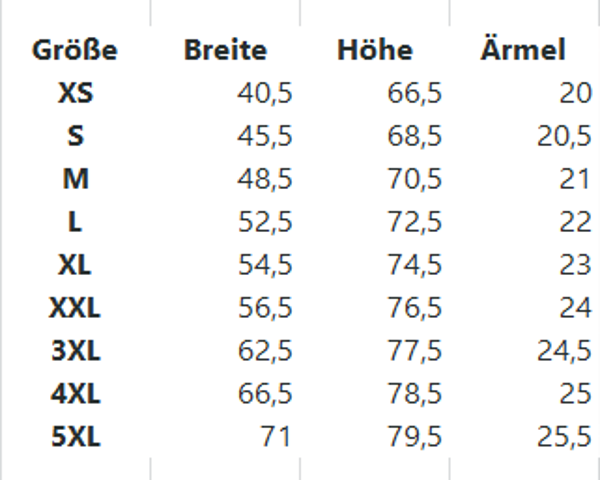This screenshot has height=480, width=600.
Task: Select the 5XL size cell
Action: [75, 437]
